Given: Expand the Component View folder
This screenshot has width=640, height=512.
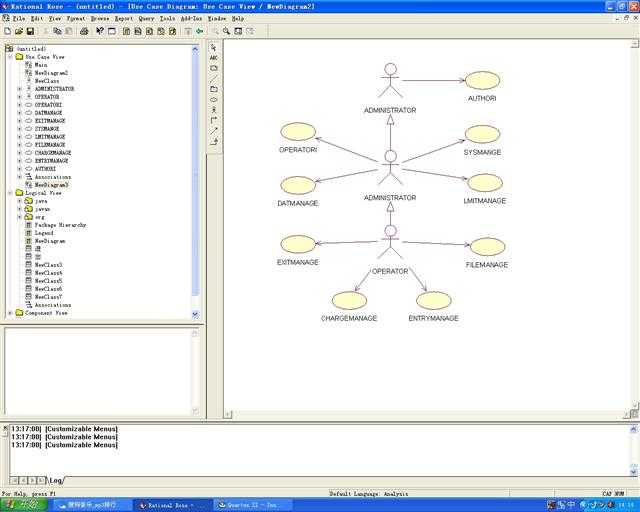Looking at the screenshot, I should tap(11, 313).
